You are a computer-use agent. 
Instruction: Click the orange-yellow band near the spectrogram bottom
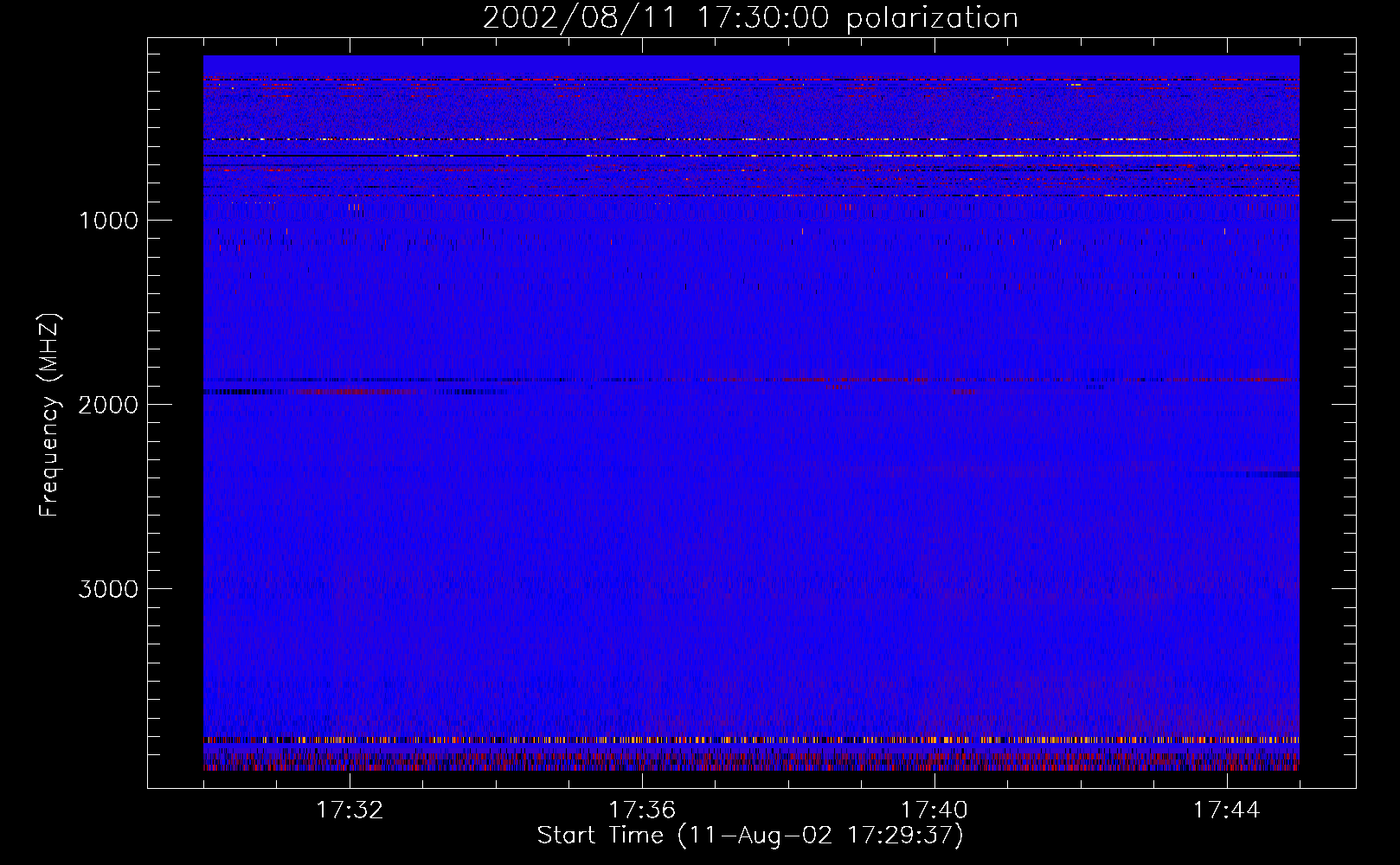tap(751, 740)
